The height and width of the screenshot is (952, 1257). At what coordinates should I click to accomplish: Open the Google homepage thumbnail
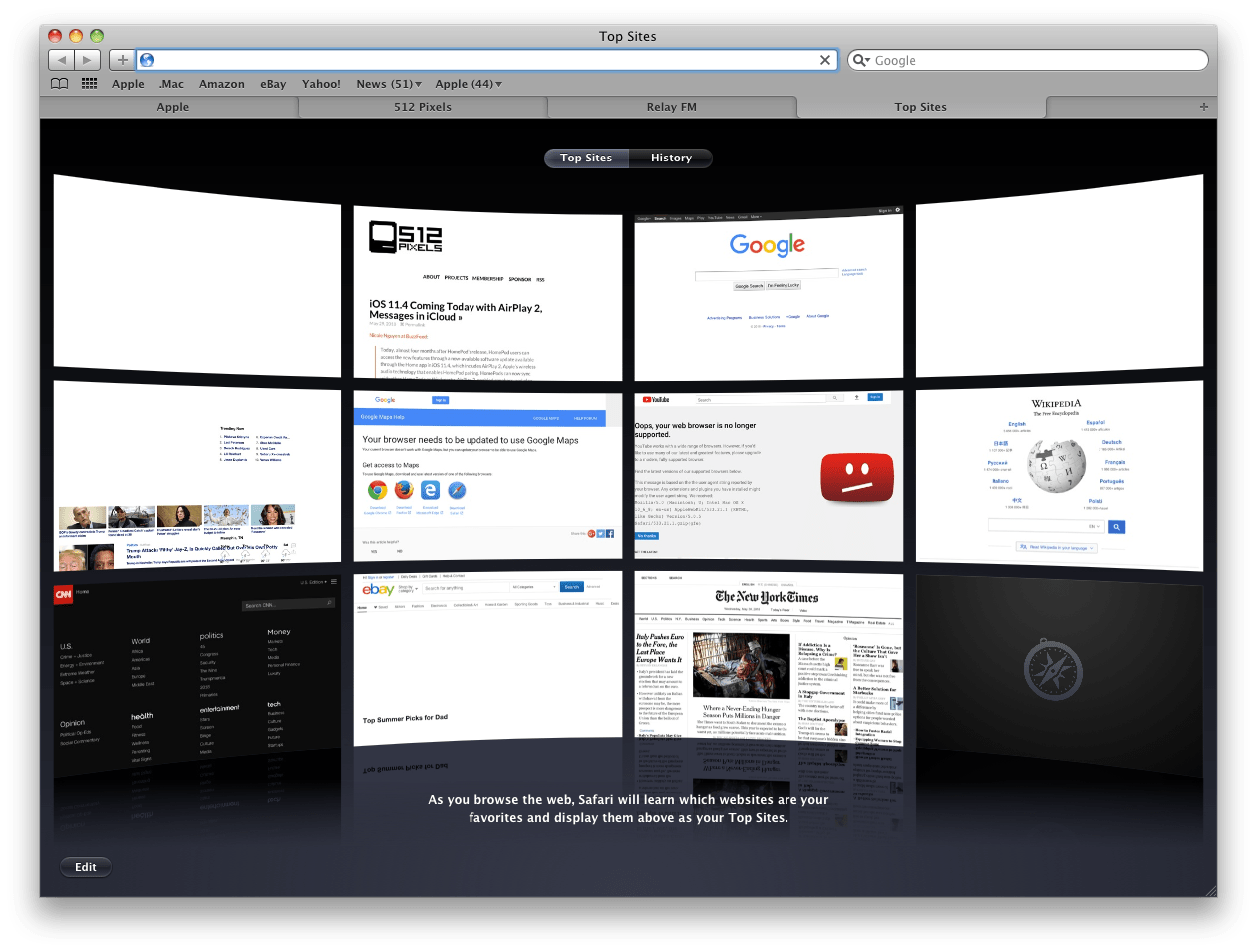(769, 295)
